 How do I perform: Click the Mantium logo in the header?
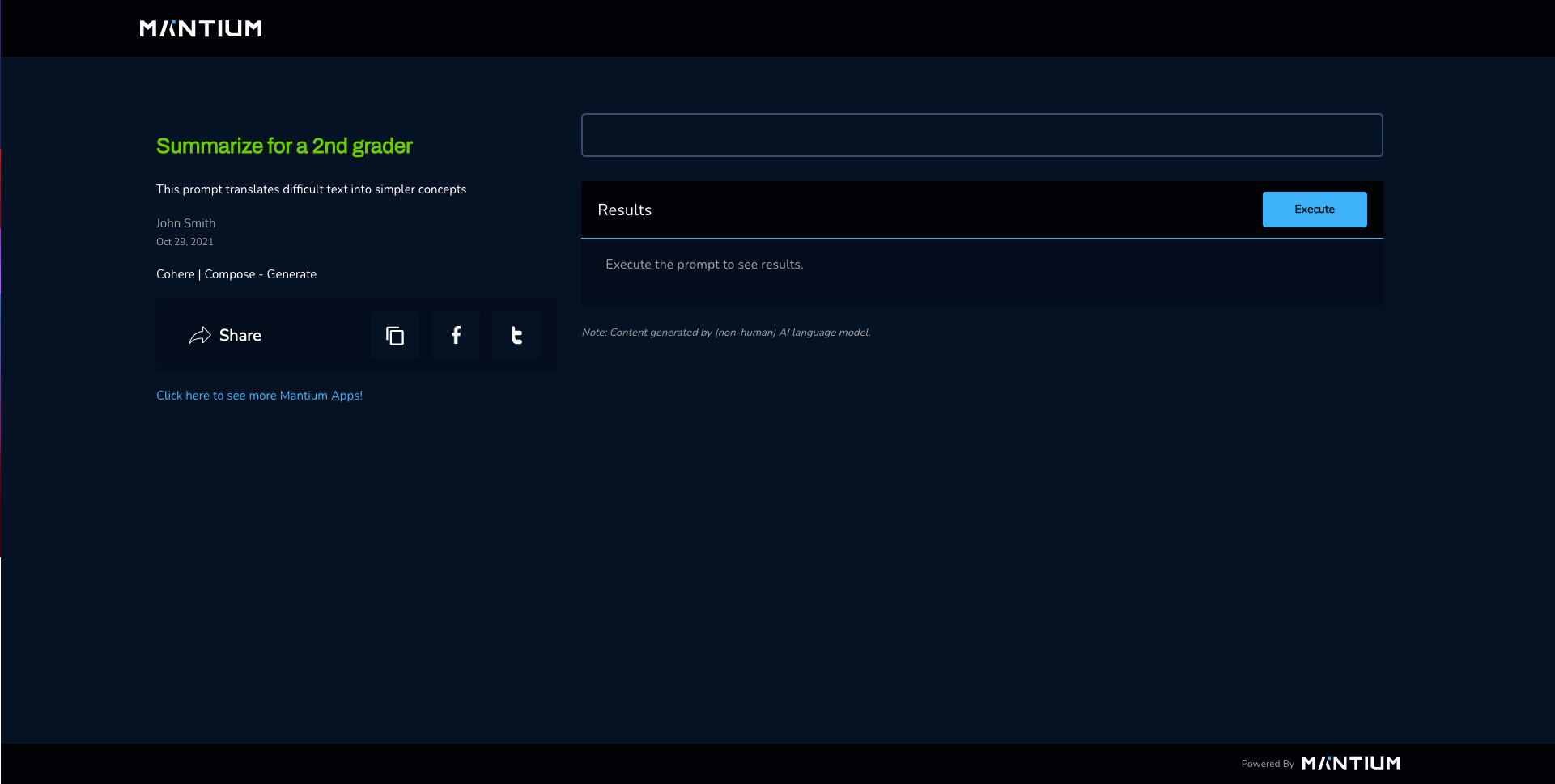(201, 28)
